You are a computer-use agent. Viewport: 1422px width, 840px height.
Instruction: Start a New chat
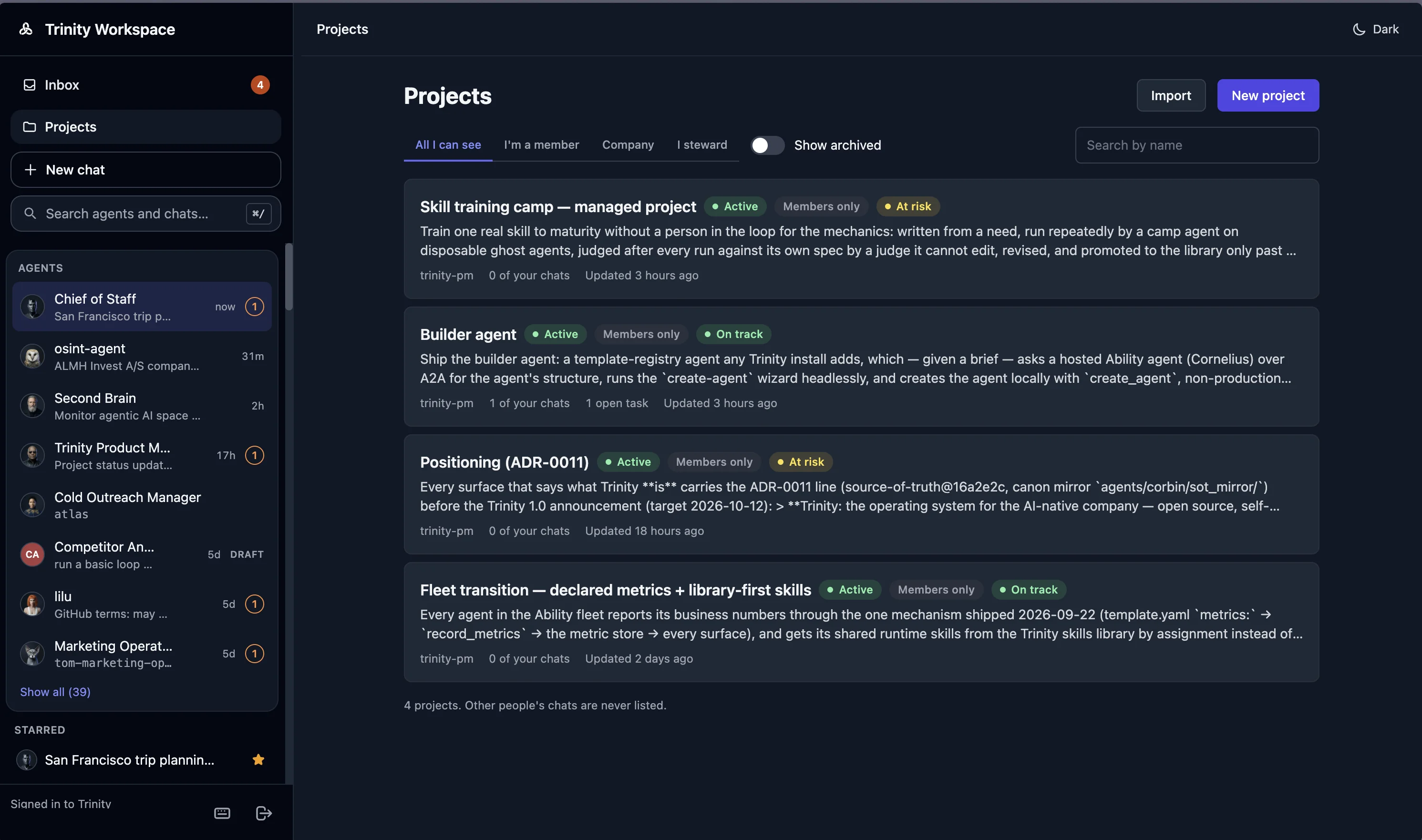145,170
